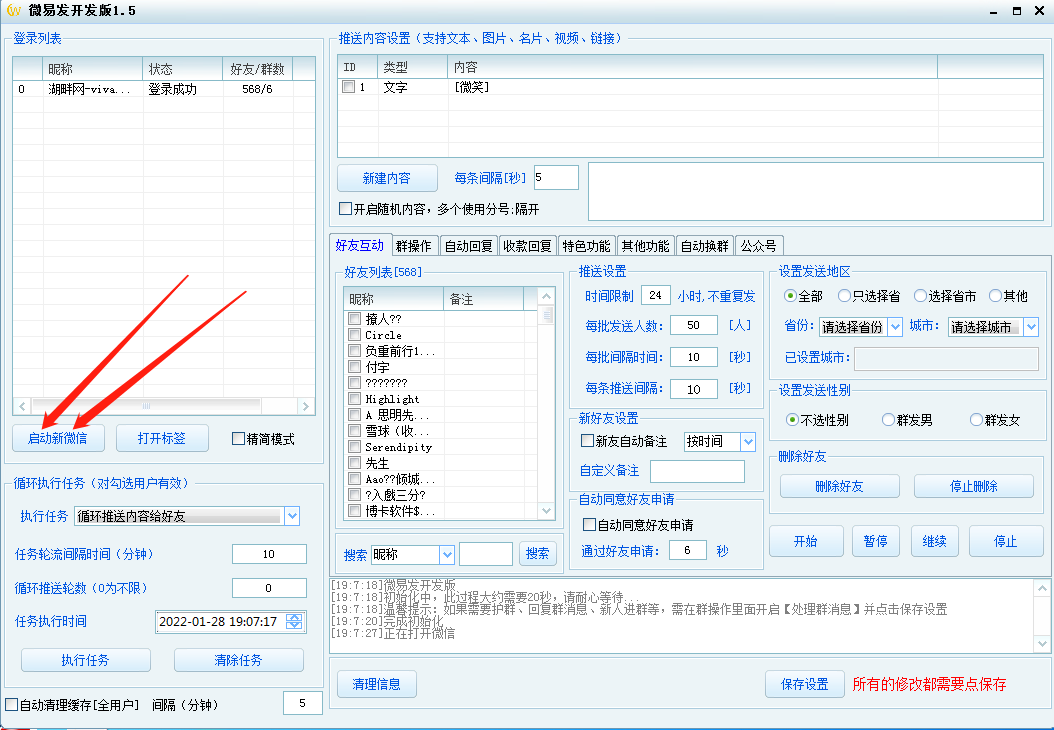The height and width of the screenshot is (730, 1054).
Task: Open the 执行任务 dropdown
Action: (x=292, y=516)
